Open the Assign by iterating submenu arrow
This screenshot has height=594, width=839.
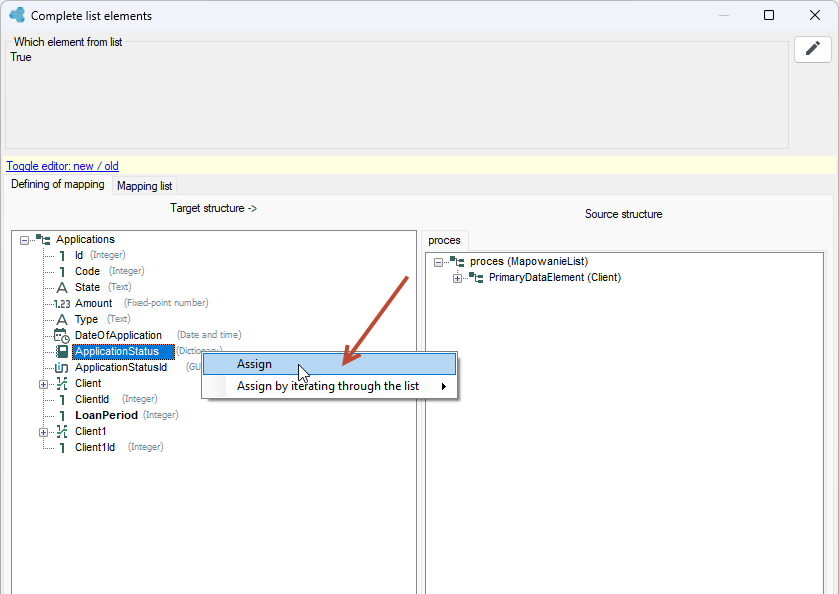tap(444, 386)
